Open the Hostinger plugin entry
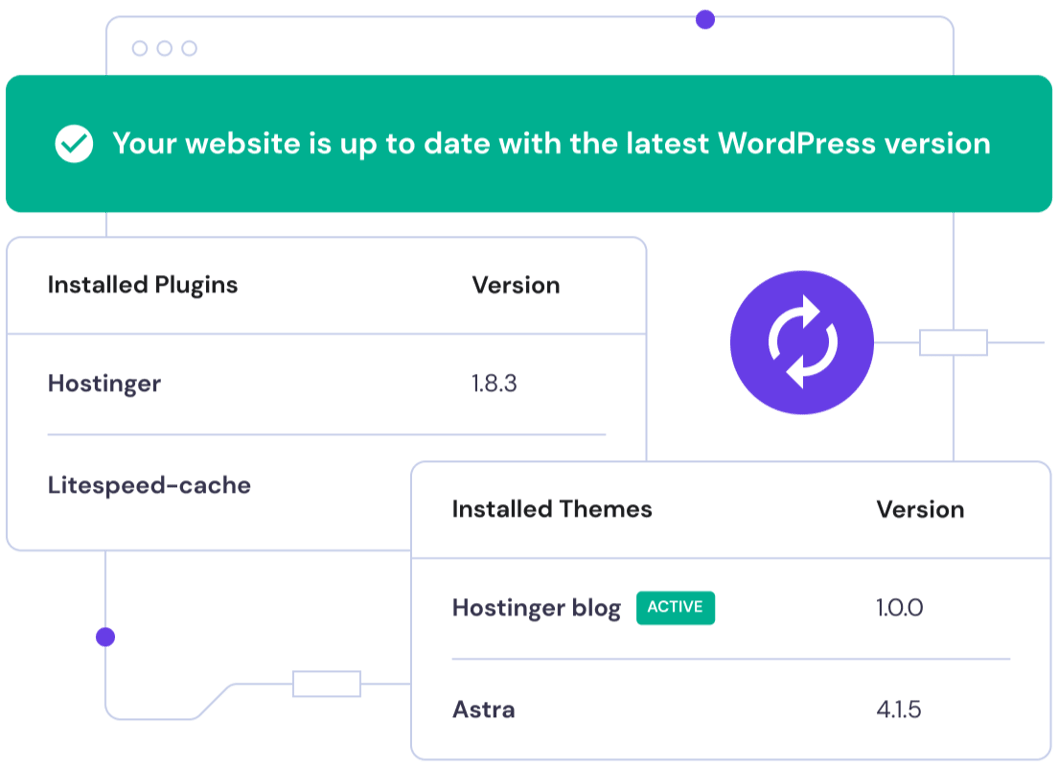 [104, 384]
